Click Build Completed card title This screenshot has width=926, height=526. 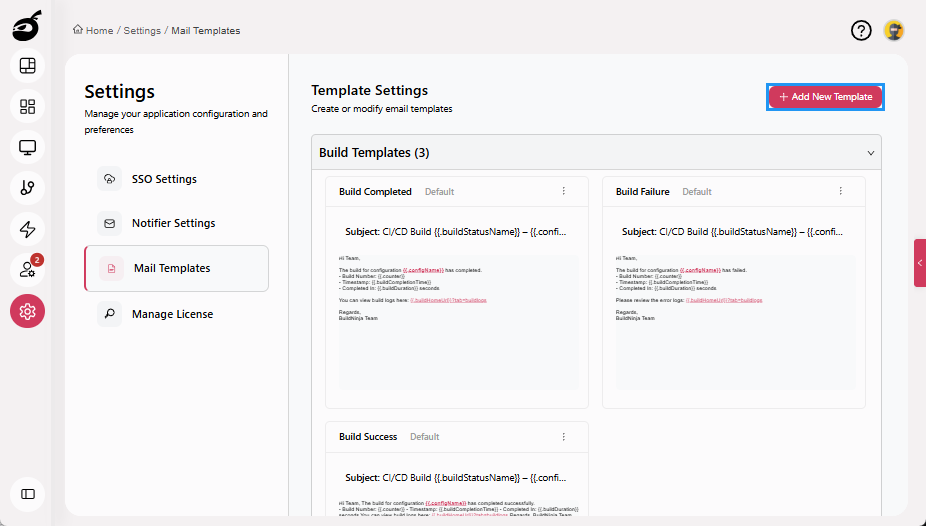(x=375, y=192)
